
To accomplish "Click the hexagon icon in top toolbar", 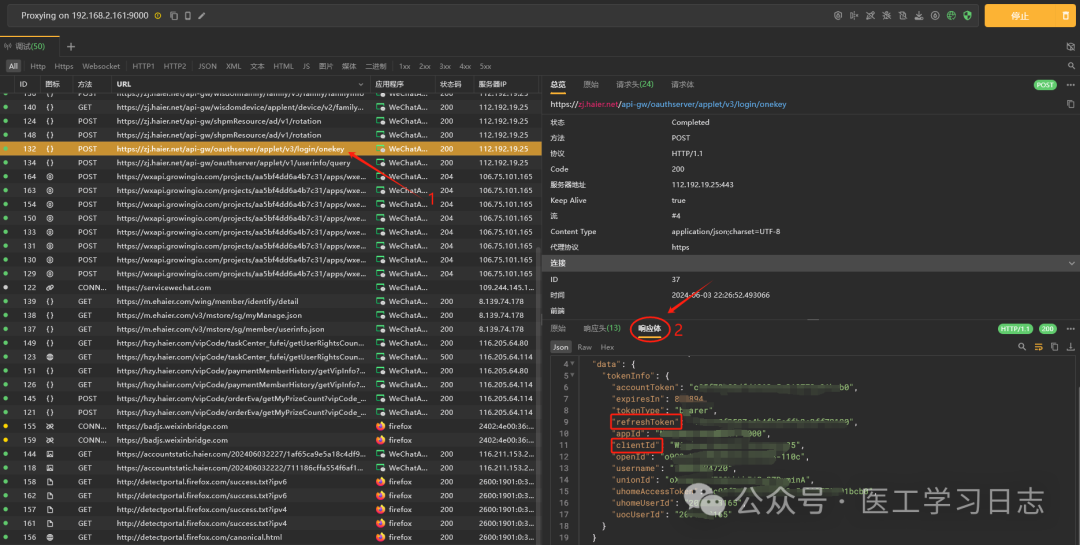I will [x=838, y=15].
